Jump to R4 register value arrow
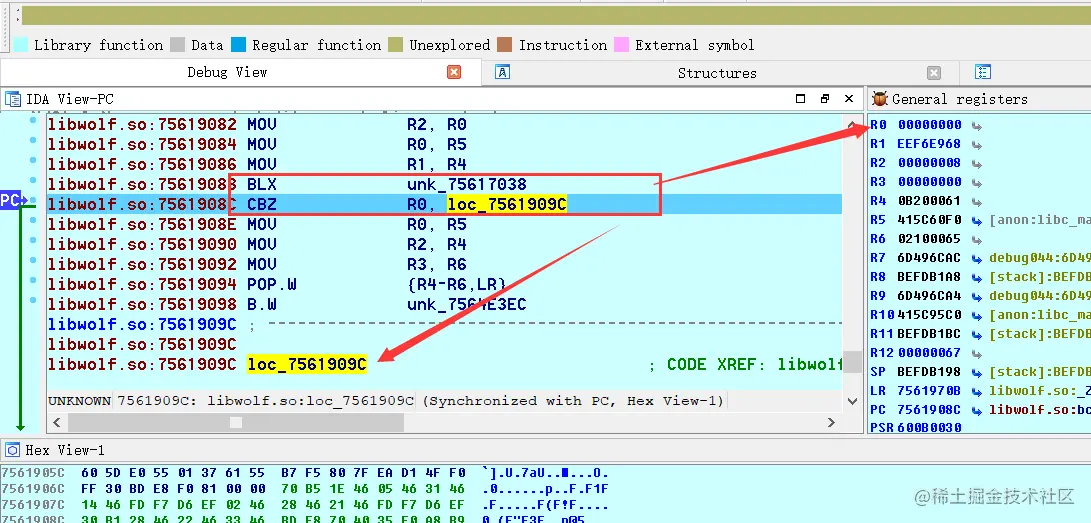This screenshot has width=1091, height=523. (977, 202)
